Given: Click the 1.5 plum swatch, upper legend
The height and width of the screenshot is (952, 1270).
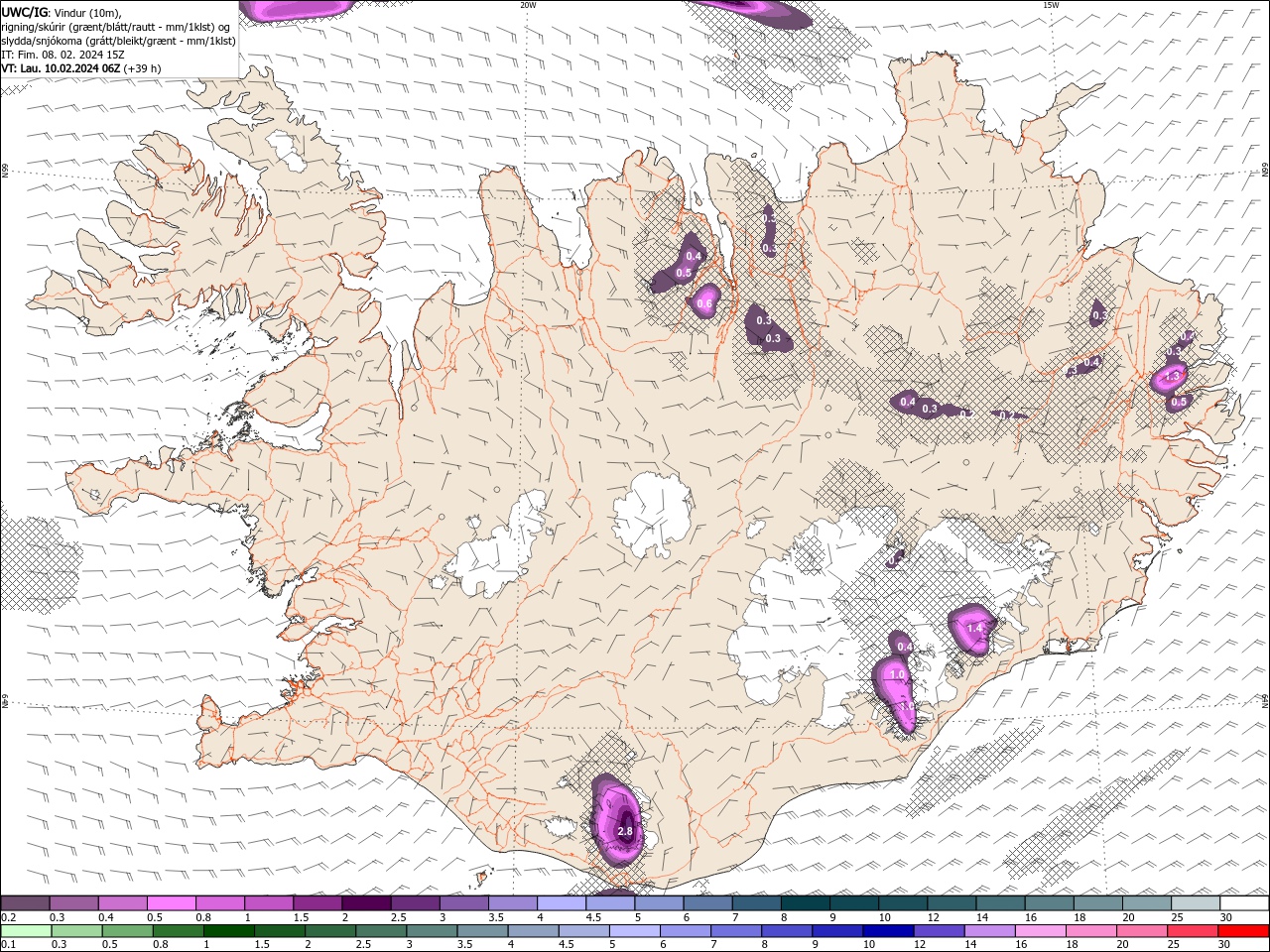Looking at the screenshot, I should (x=317, y=903).
